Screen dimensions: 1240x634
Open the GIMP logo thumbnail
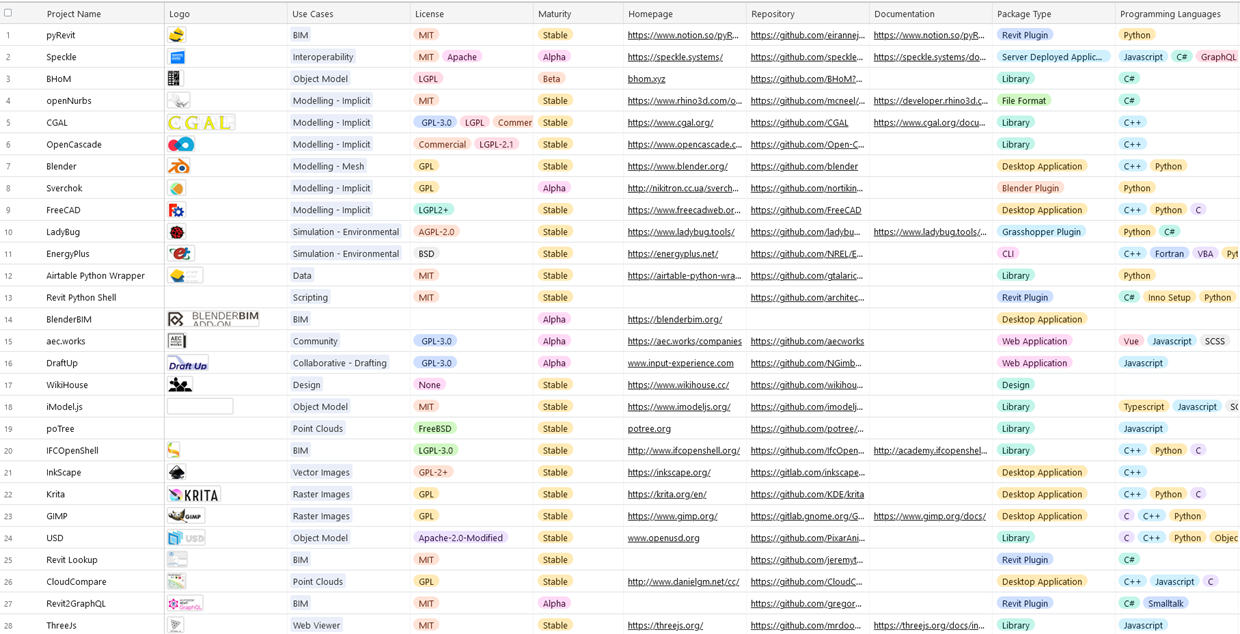pyautogui.click(x=186, y=516)
